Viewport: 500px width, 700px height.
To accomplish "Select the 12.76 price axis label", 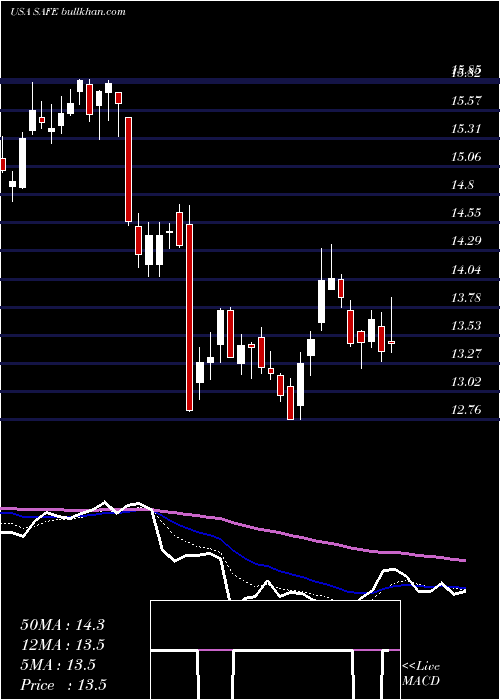I will coord(466,409).
